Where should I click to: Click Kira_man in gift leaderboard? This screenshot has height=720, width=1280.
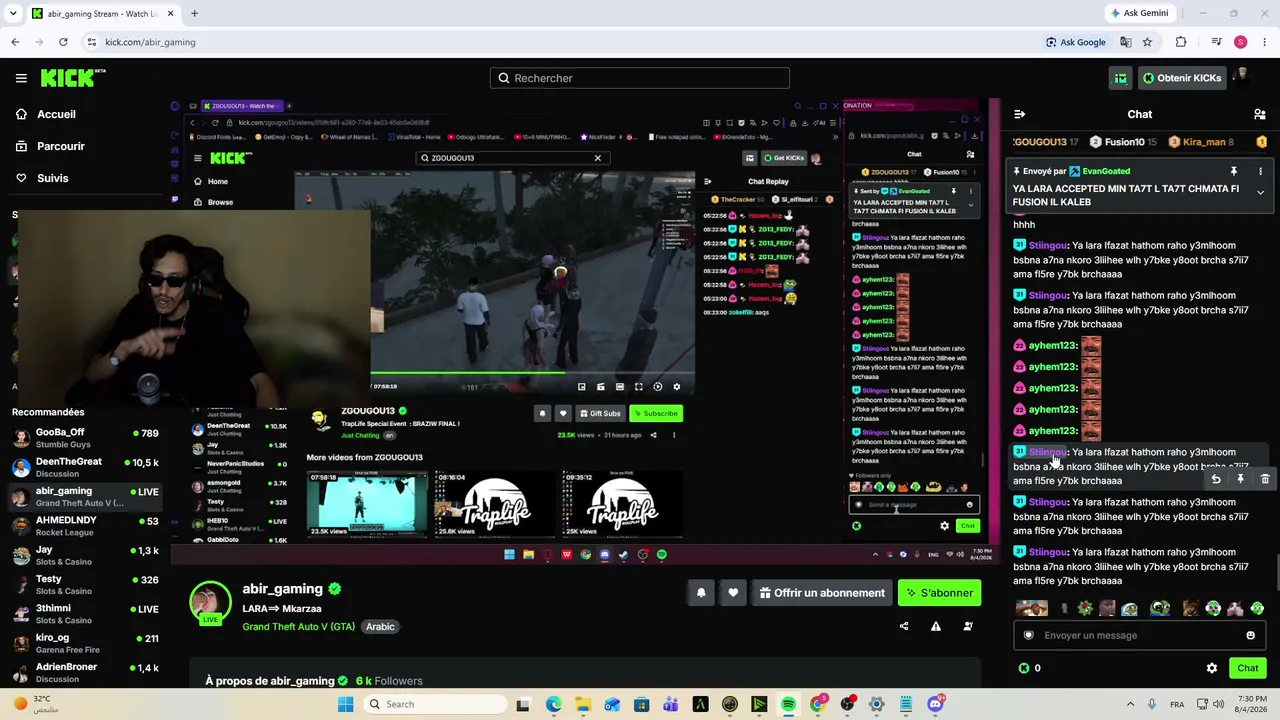tap(1203, 142)
